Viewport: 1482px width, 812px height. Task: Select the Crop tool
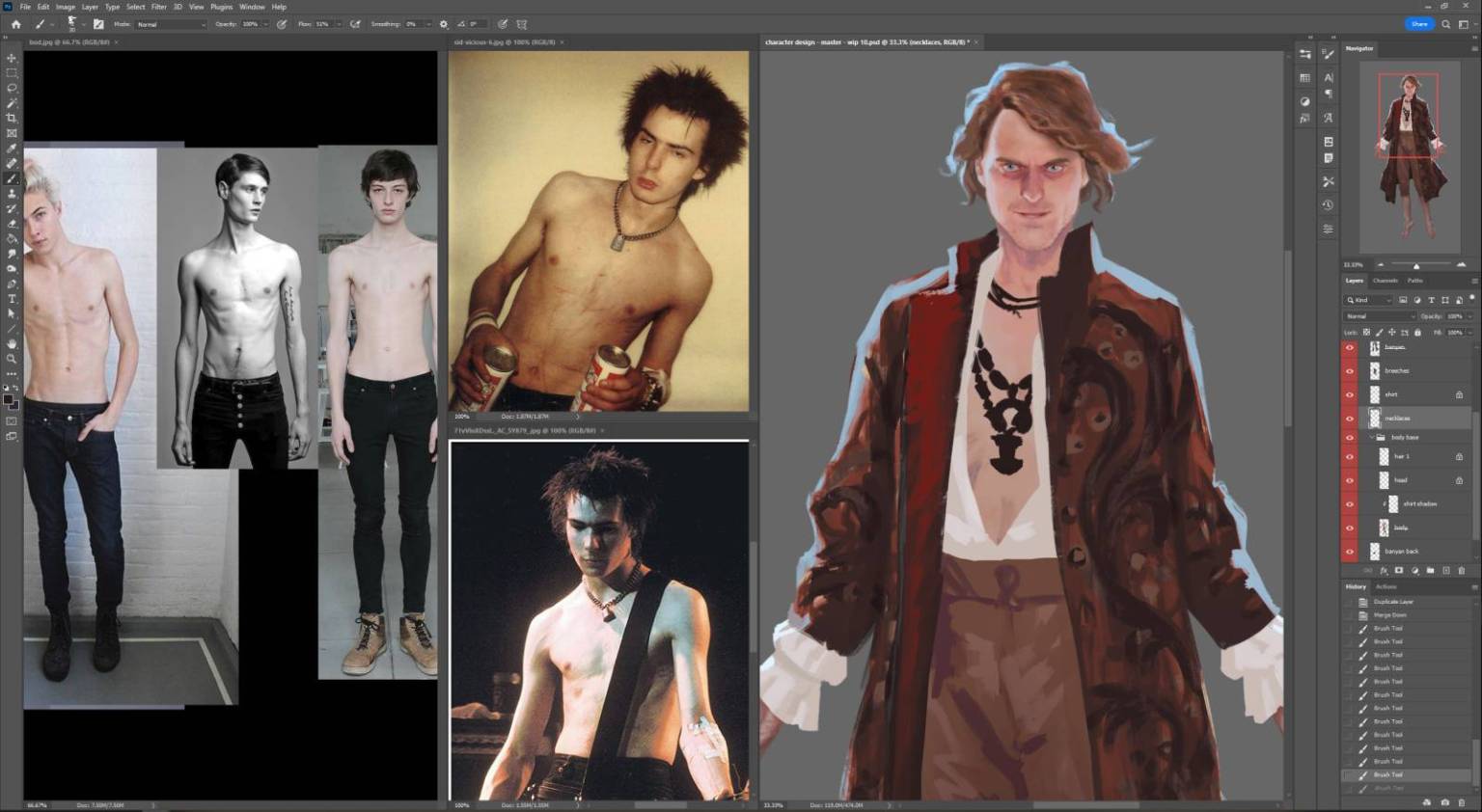(12, 118)
